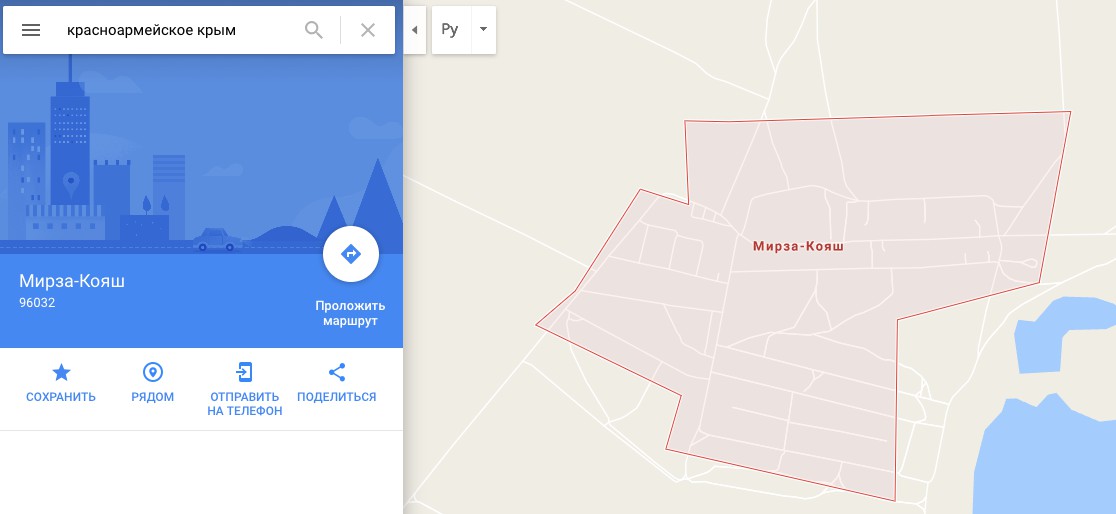Send to phone via Отправить на телефон icon
The height and width of the screenshot is (514, 1116).
[x=244, y=372]
